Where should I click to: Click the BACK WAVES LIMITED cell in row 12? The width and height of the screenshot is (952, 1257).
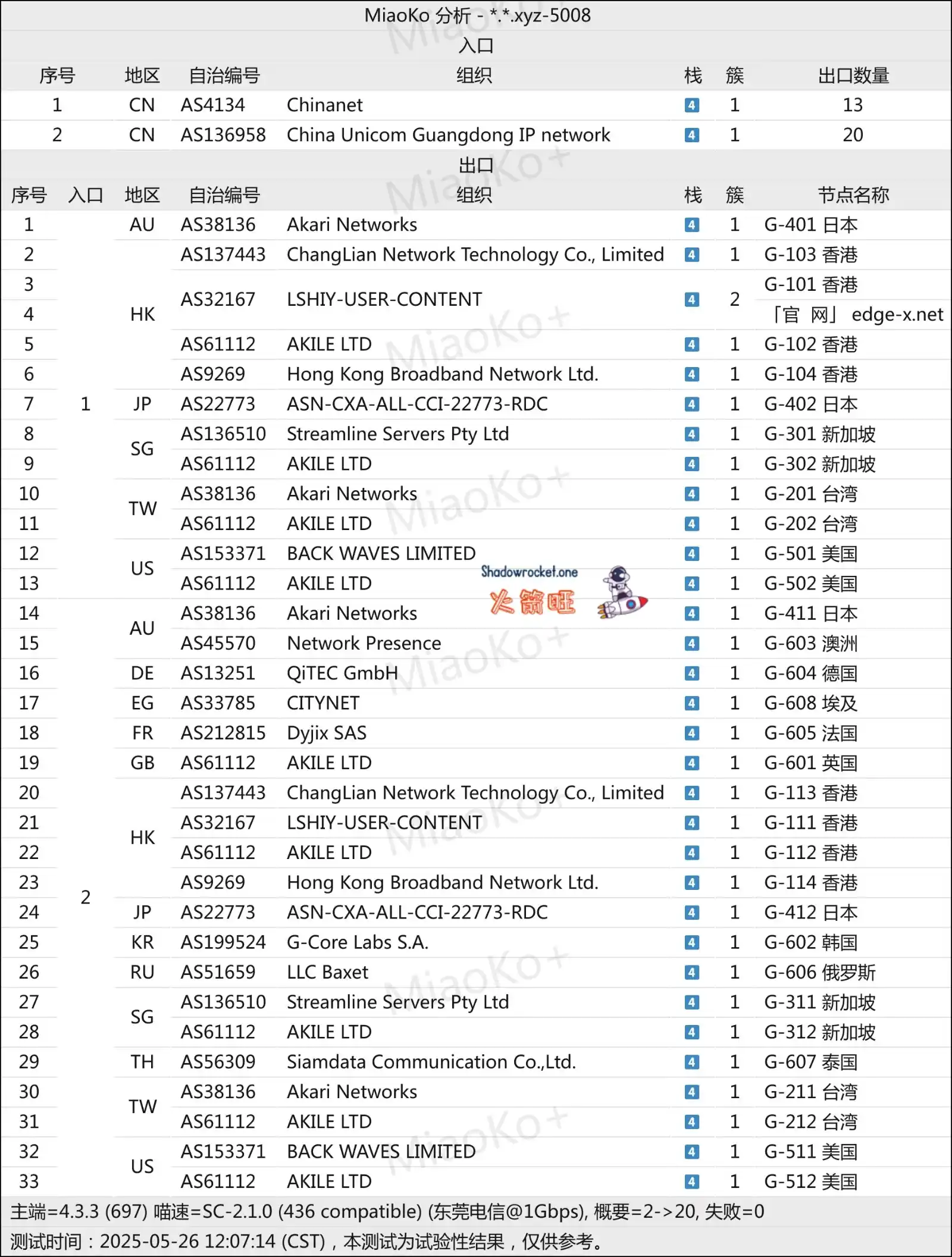coord(381,554)
